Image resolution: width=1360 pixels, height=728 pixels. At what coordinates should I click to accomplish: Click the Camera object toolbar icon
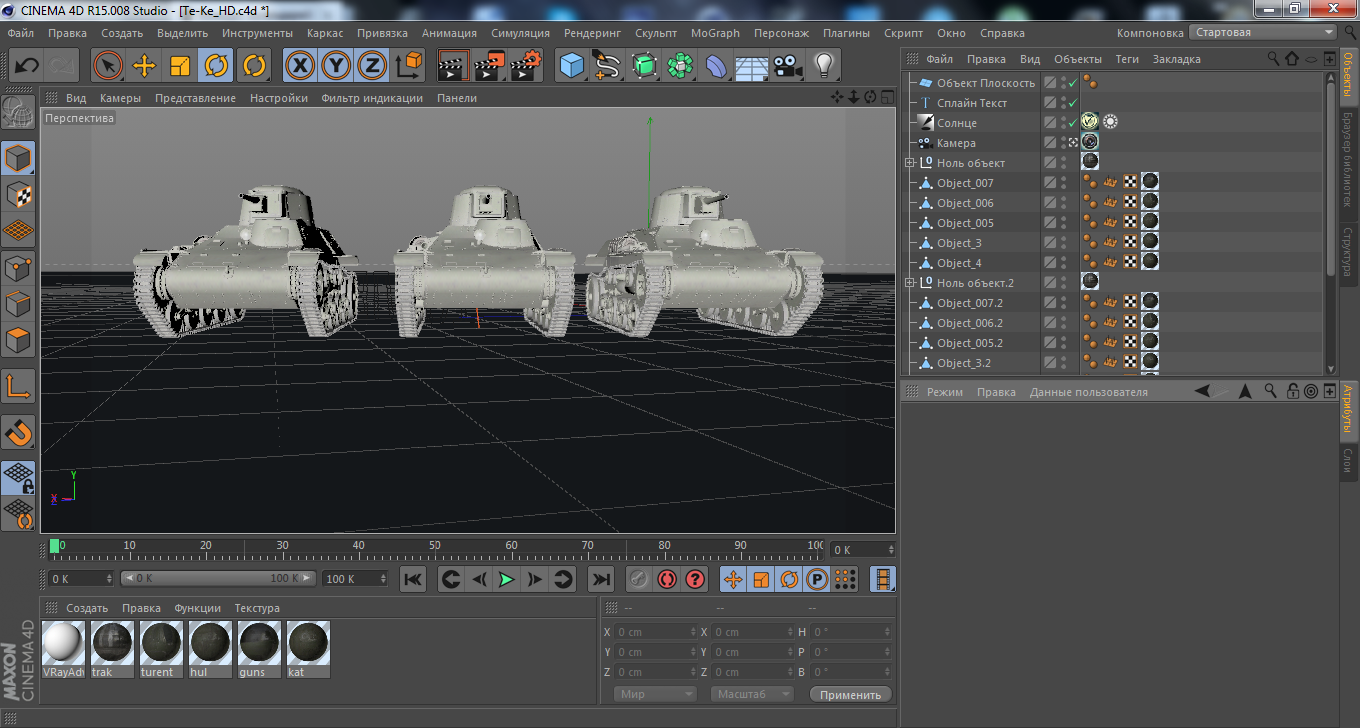pyautogui.click(x=788, y=66)
